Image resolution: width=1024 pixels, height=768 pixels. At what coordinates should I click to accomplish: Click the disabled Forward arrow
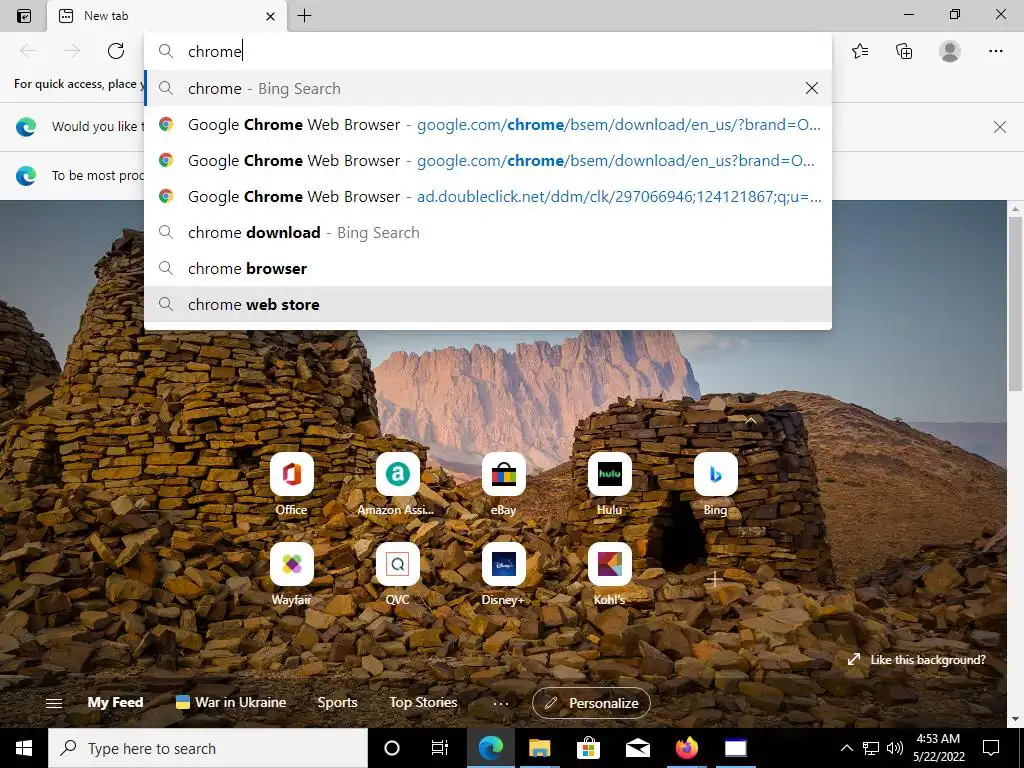(72, 51)
